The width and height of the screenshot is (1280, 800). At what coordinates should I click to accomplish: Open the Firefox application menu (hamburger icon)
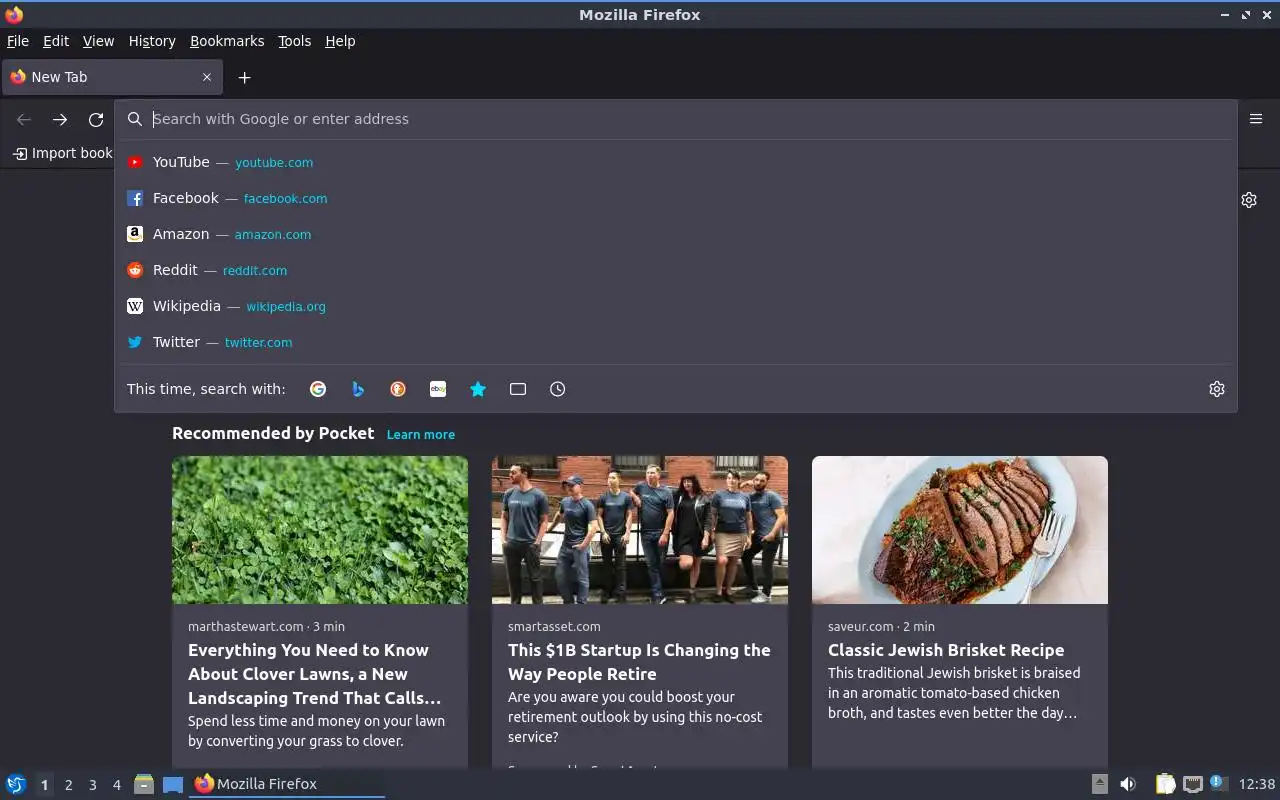(x=1256, y=119)
